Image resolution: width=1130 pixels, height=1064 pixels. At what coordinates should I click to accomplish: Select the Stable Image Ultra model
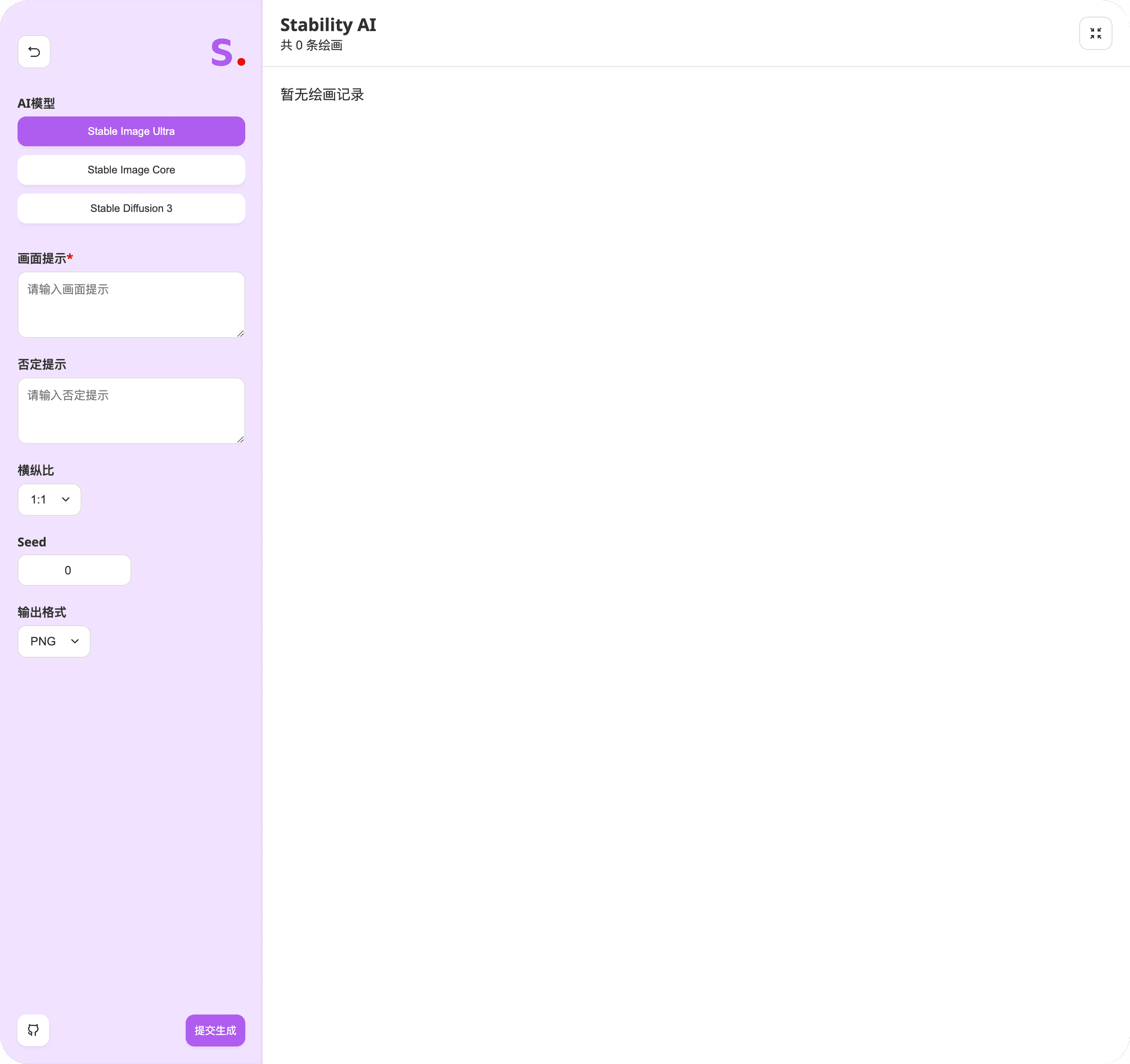[131, 131]
